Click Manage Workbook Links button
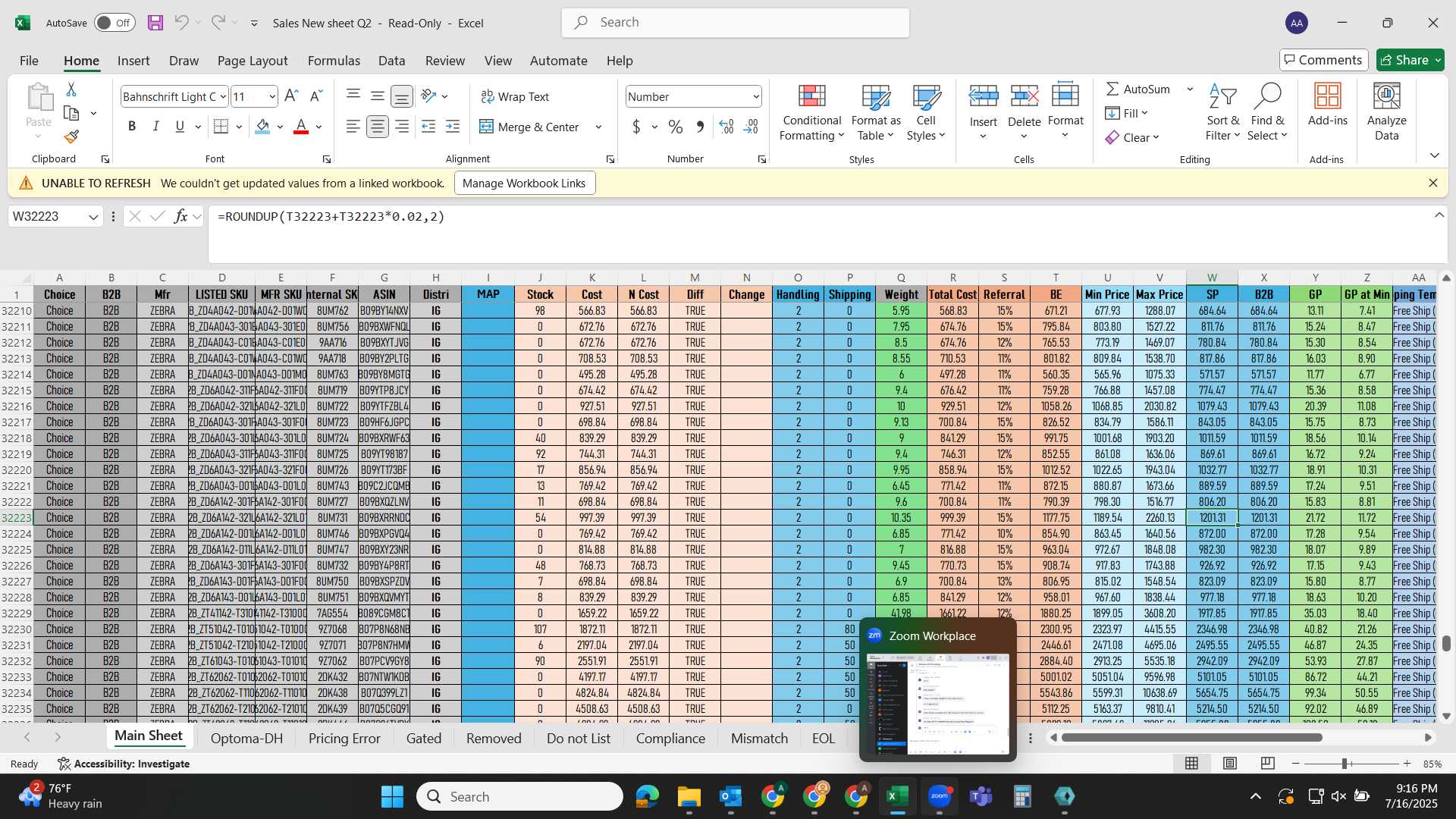Screen dimensions: 1456x819 [524, 183]
